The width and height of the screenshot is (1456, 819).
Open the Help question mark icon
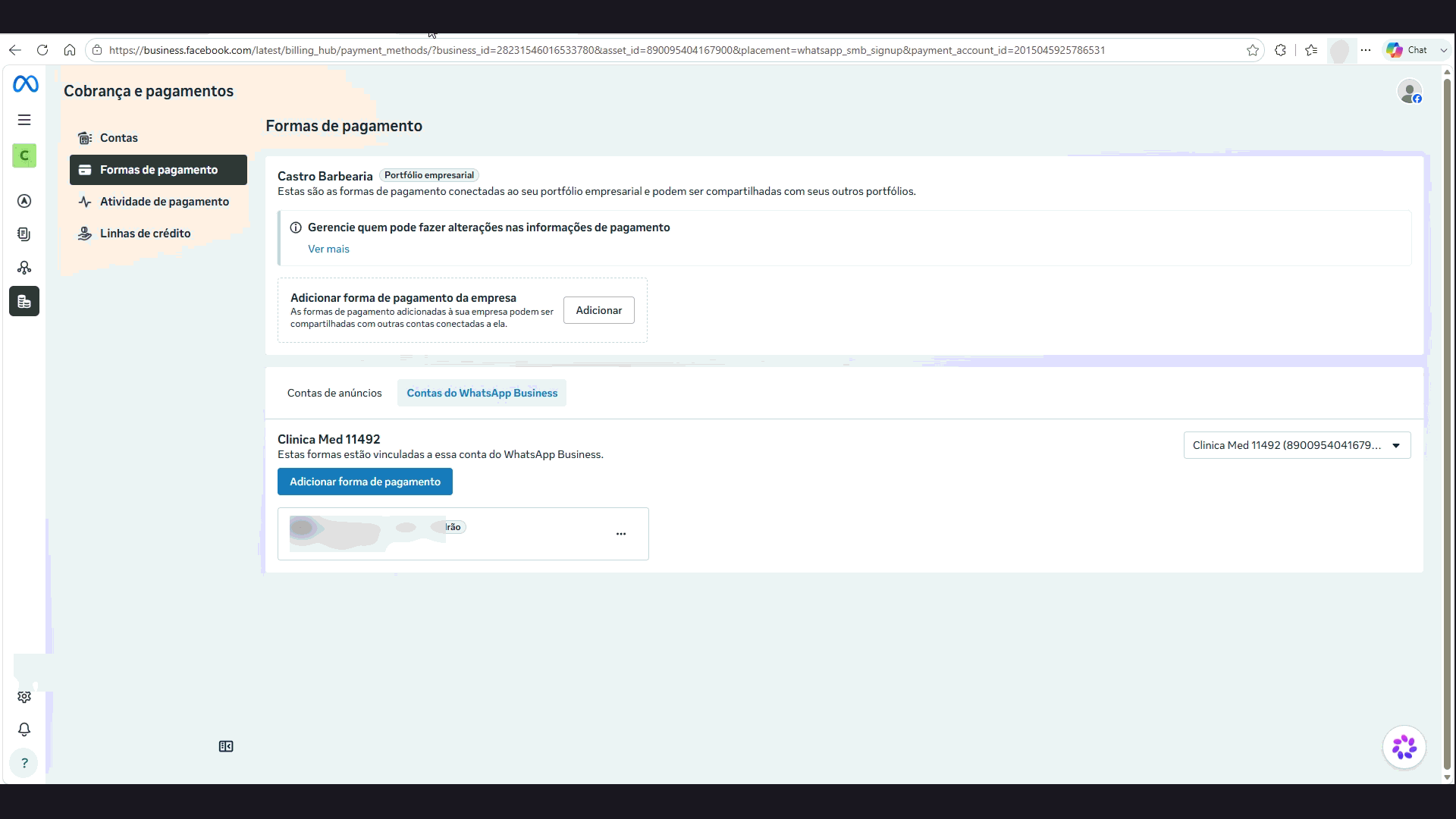point(24,763)
